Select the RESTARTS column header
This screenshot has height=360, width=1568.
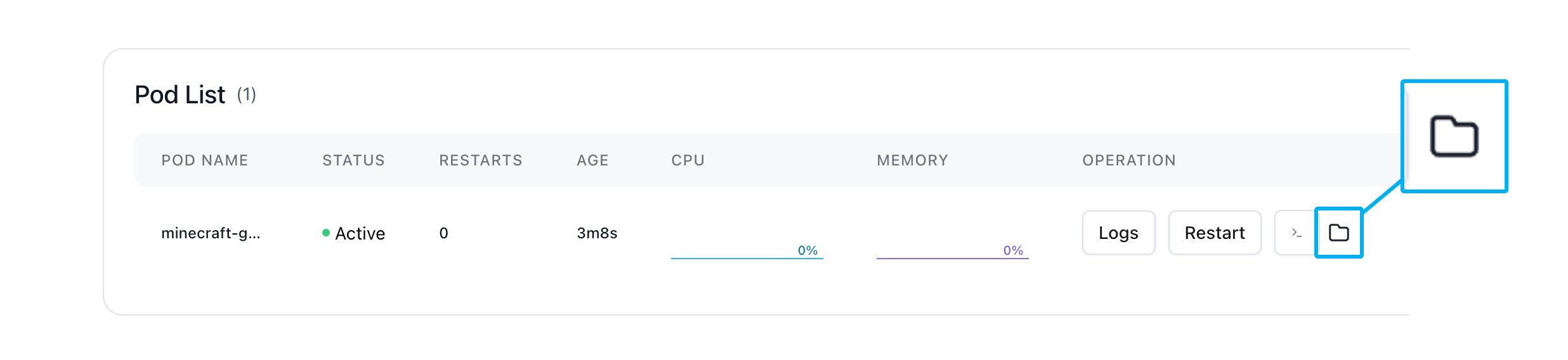(480, 160)
